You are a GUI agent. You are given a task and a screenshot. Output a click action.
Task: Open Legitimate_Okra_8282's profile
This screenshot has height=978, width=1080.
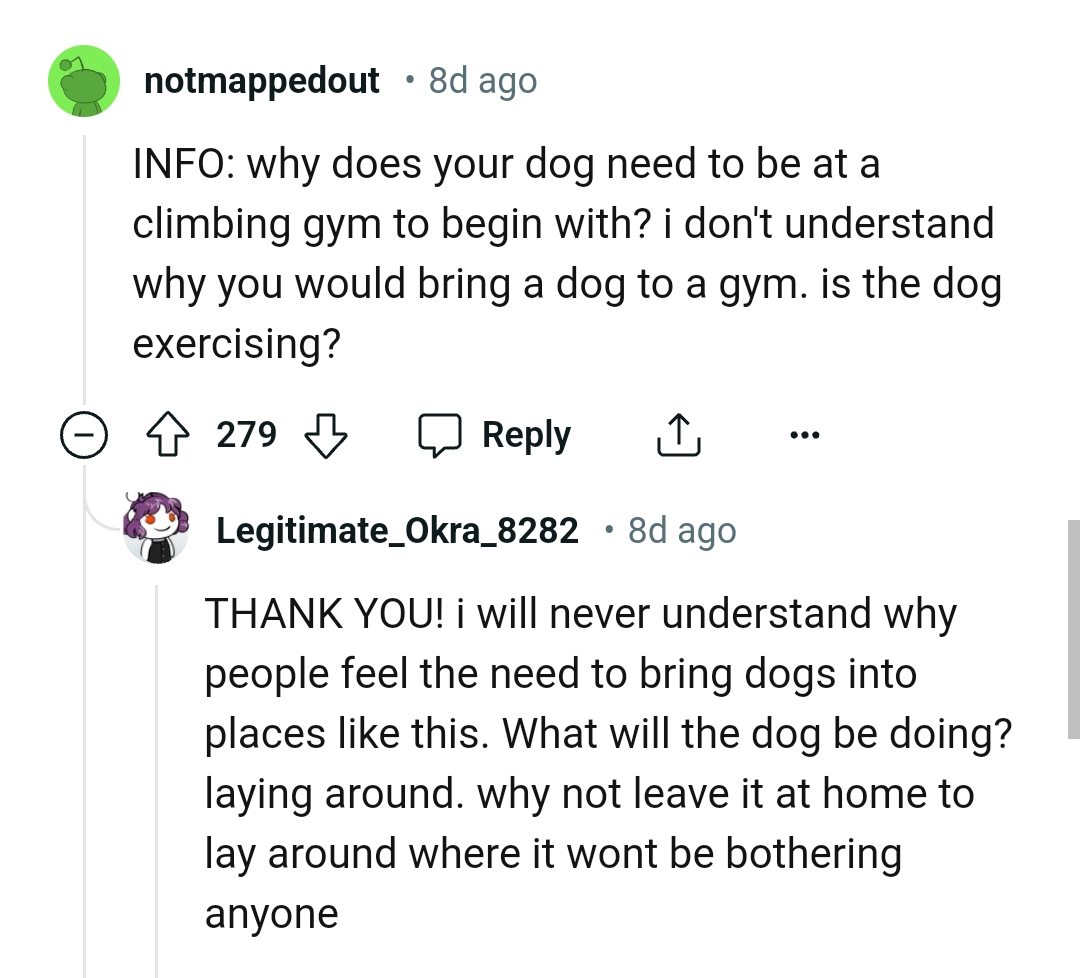coord(397,530)
